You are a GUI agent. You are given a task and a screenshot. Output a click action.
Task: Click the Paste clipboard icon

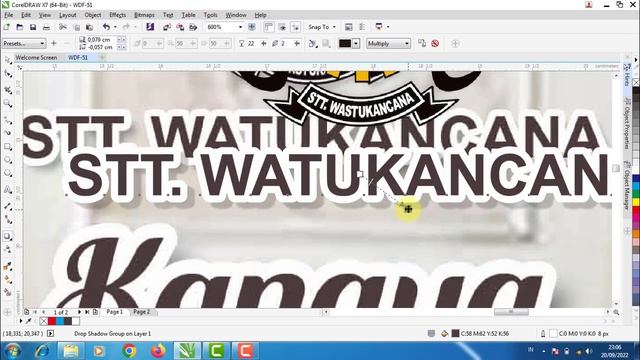pyautogui.click(x=89, y=27)
